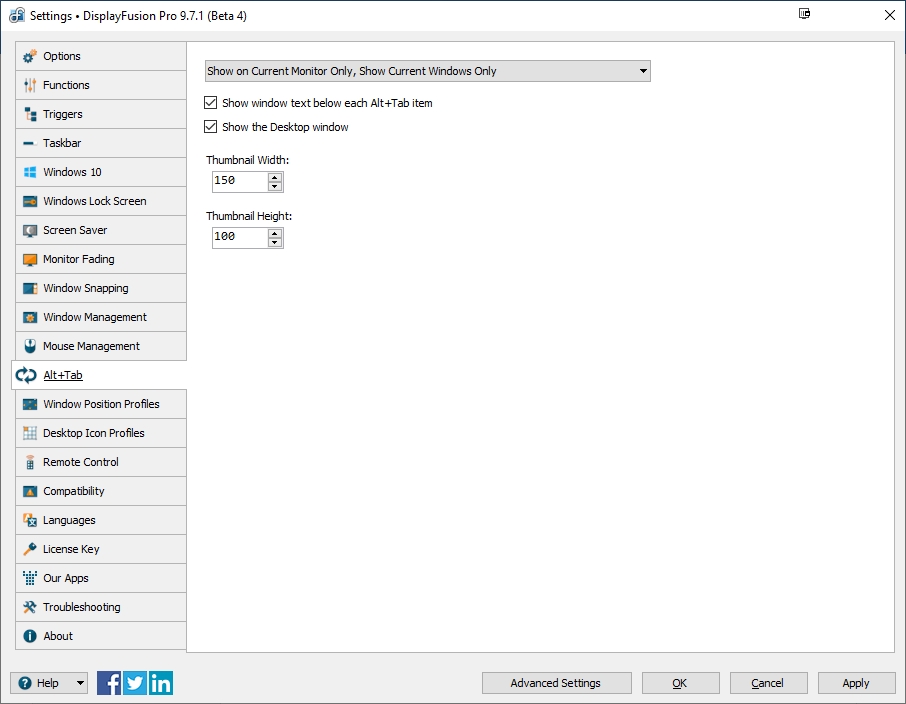Toggle Show window text below each Alt+Tab item
The image size is (906, 704).
coord(211,103)
